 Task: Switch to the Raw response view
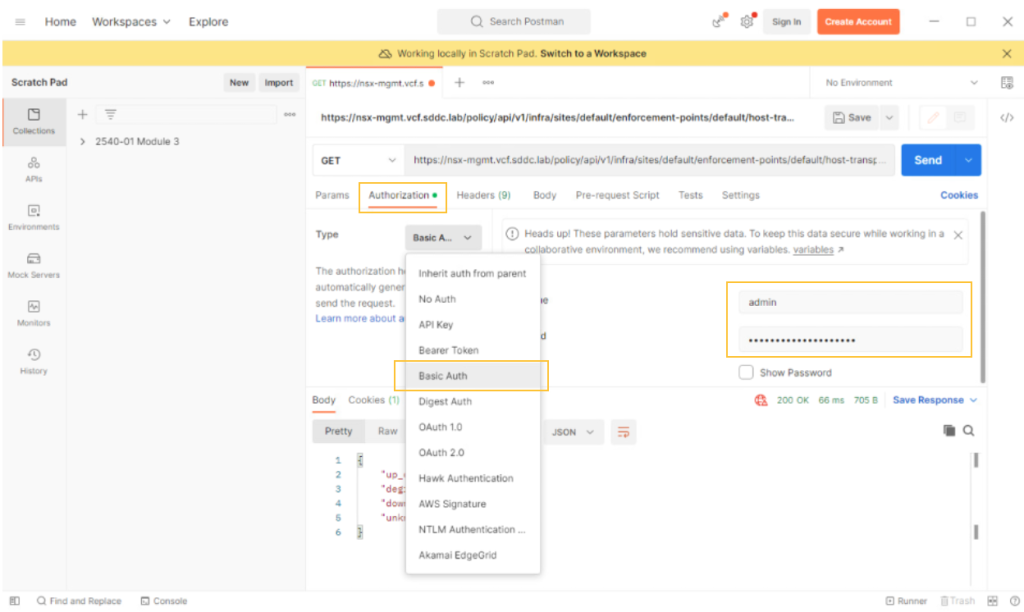tap(387, 431)
